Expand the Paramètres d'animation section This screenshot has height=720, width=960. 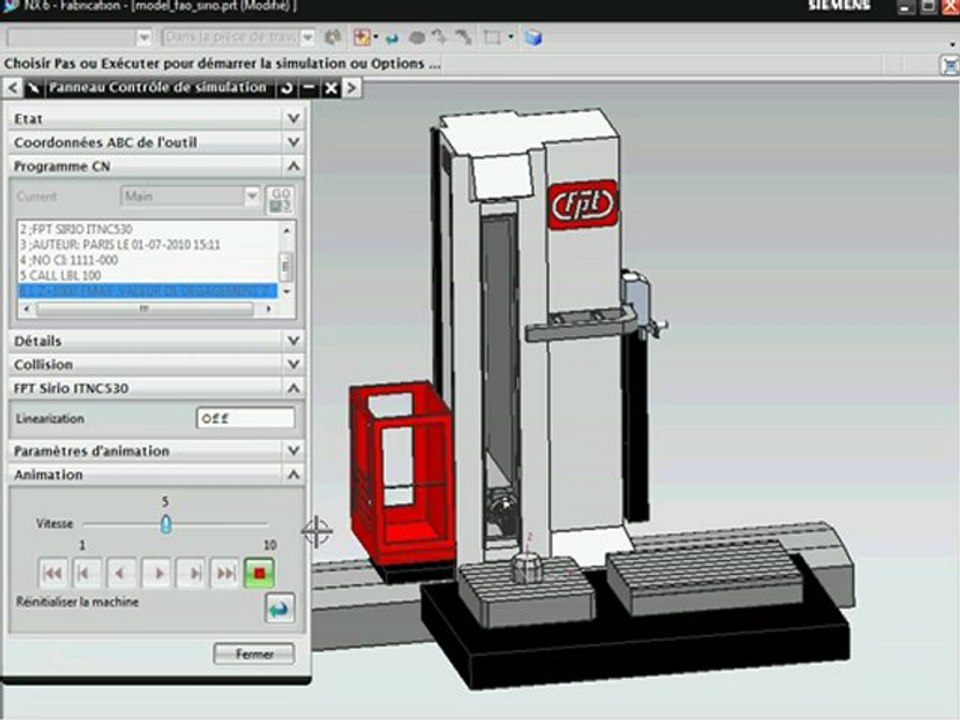click(x=293, y=451)
